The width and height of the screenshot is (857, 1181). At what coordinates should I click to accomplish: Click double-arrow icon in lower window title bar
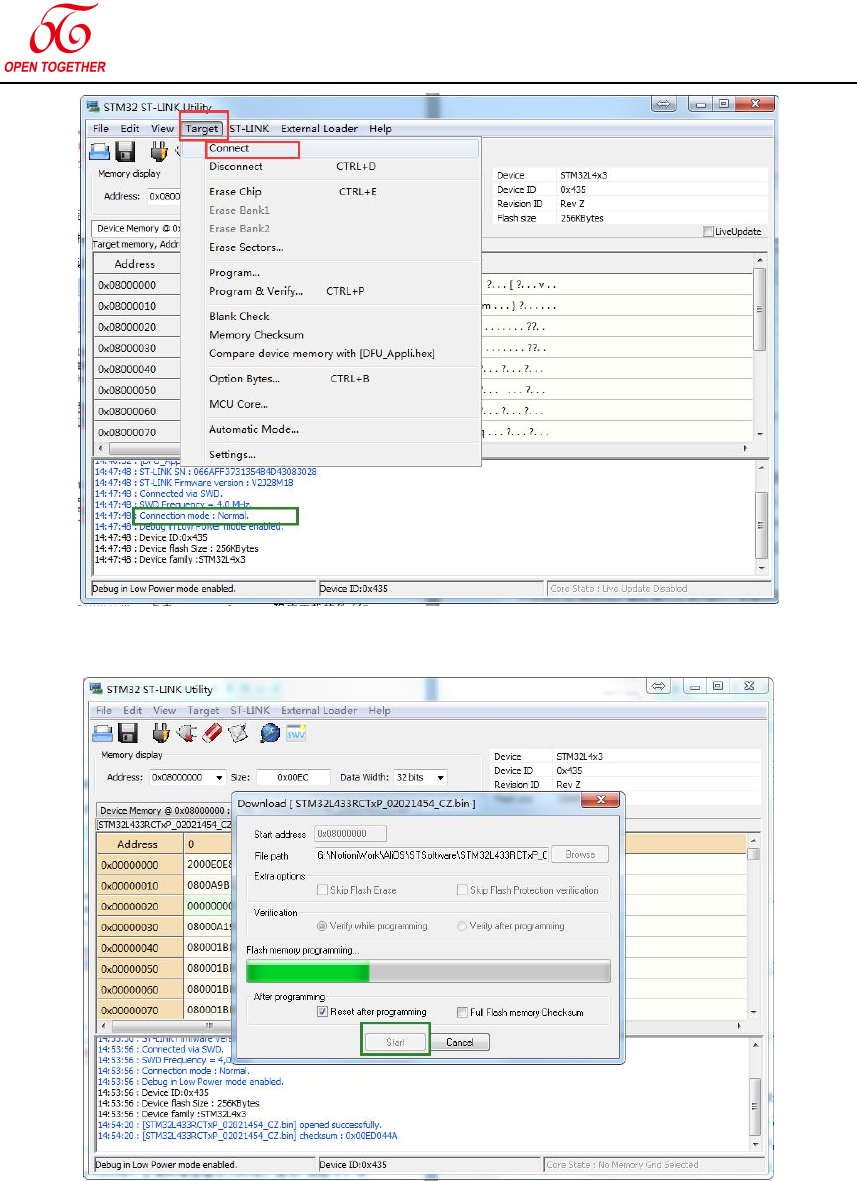pyautogui.click(x=659, y=685)
